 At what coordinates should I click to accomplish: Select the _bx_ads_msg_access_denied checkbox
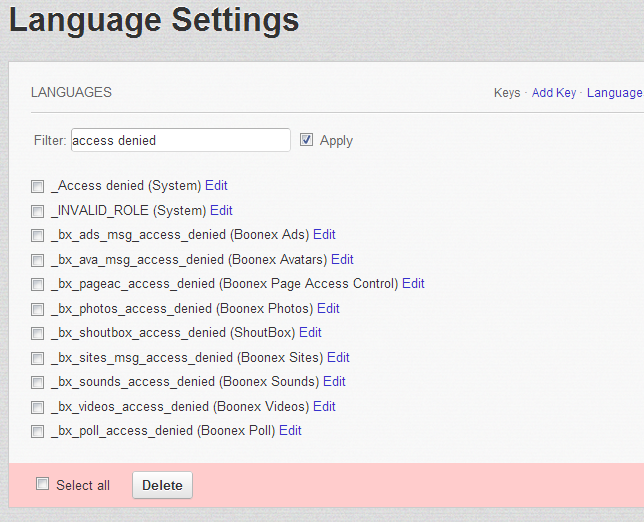tap(38, 235)
